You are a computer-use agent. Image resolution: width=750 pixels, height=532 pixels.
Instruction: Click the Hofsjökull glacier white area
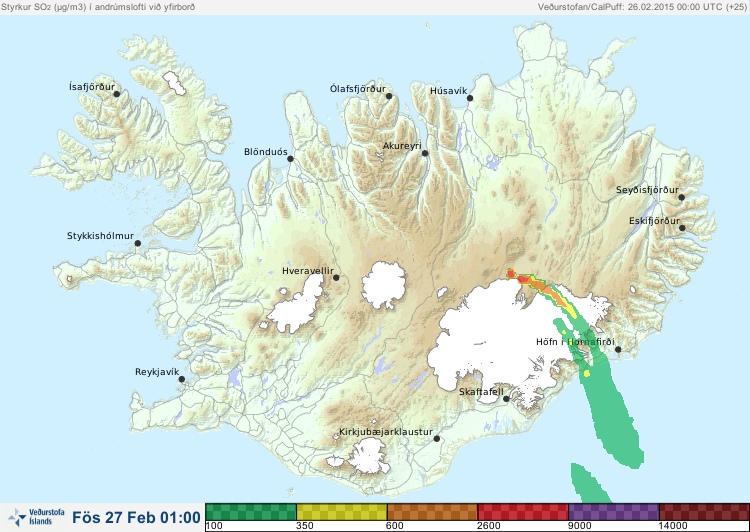(384, 285)
